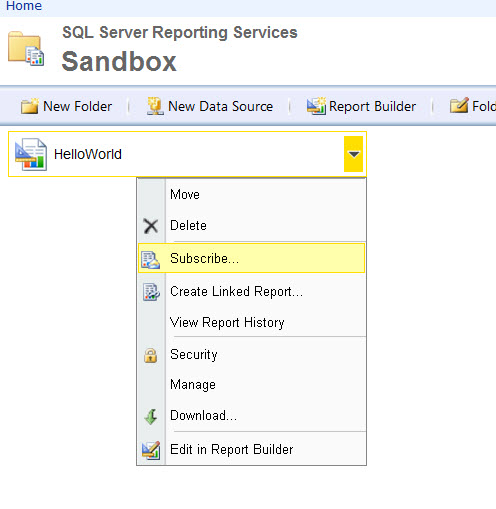496x509 pixels.
Task: Click the Create Linked Report icon
Action: pos(151,292)
